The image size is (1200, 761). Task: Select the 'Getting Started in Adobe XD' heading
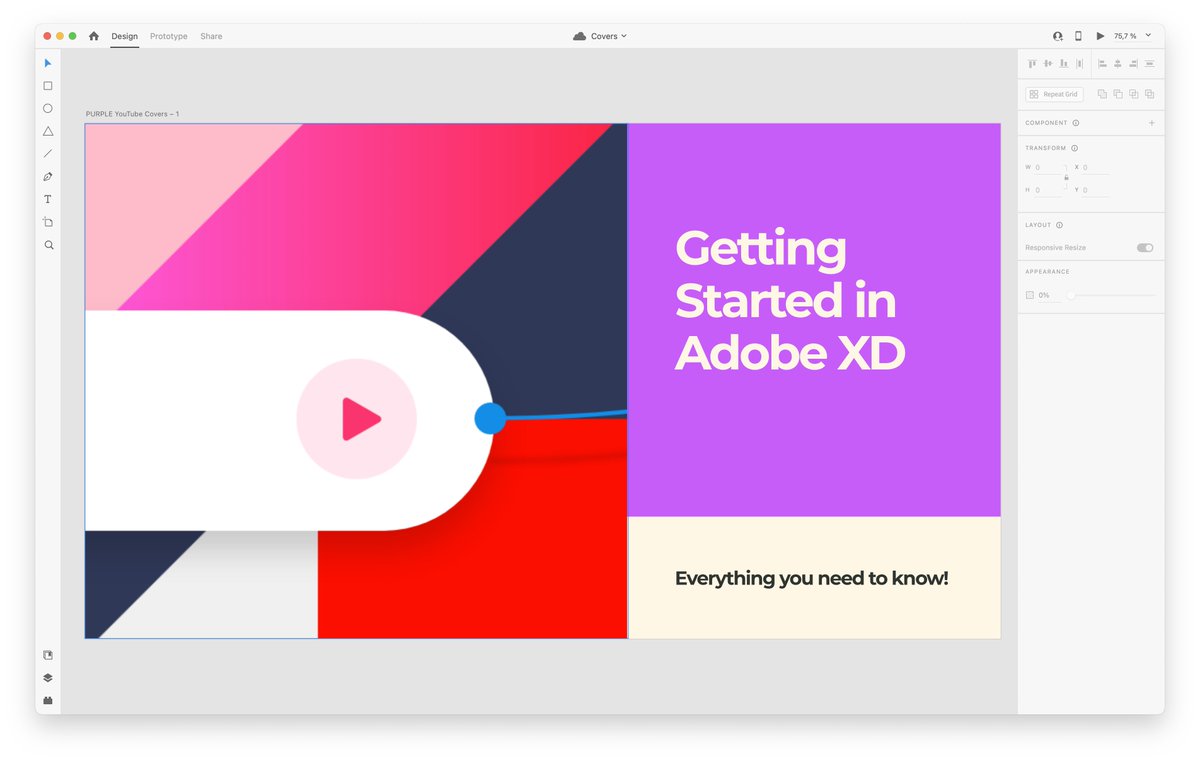[x=790, y=300]
